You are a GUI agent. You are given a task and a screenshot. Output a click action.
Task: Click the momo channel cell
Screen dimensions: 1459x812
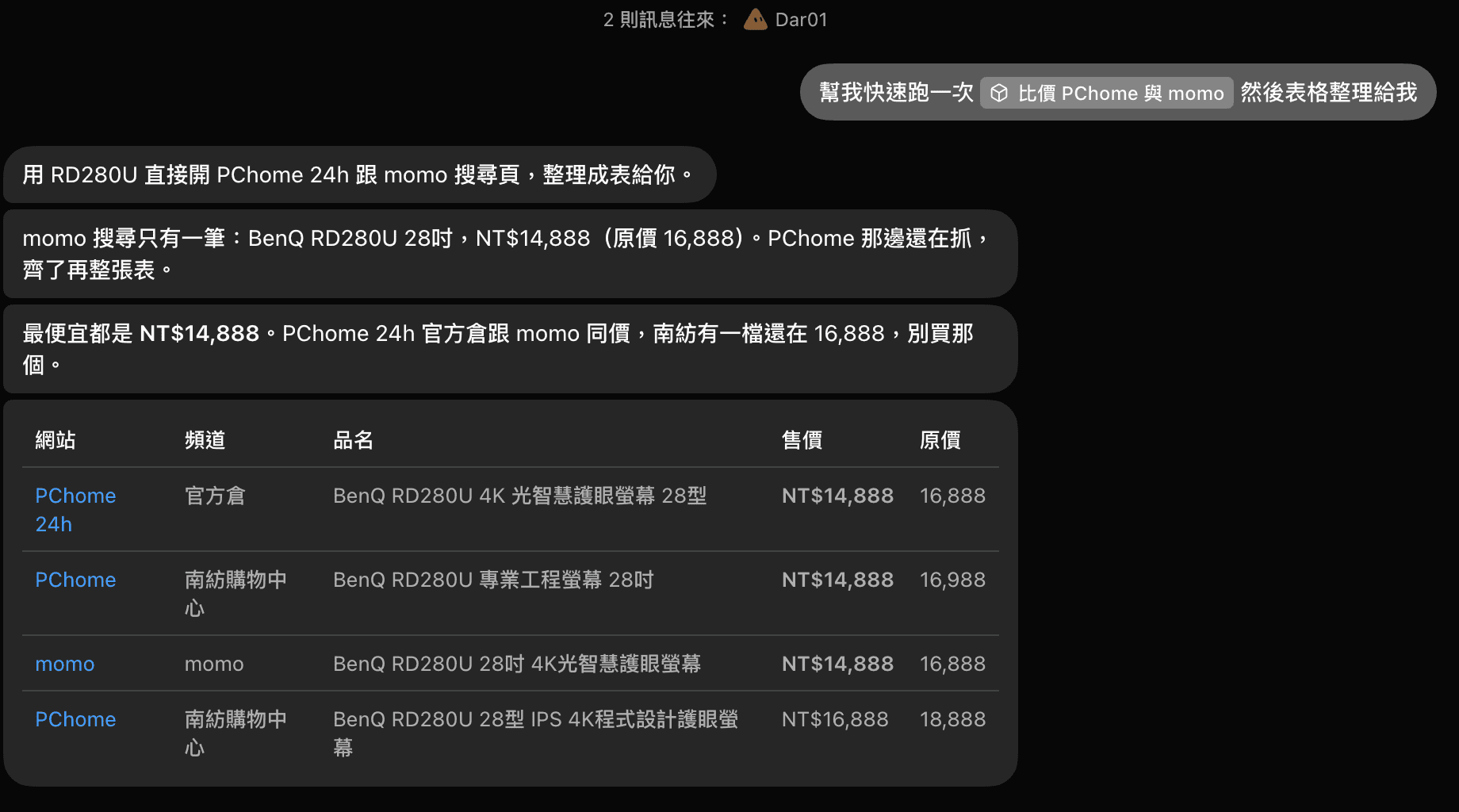[x=214, y=664]
